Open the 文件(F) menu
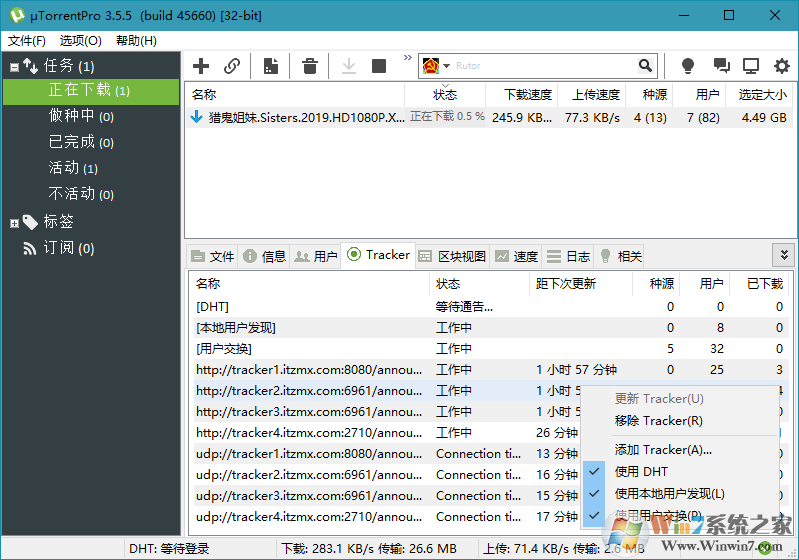 (26, 41)
